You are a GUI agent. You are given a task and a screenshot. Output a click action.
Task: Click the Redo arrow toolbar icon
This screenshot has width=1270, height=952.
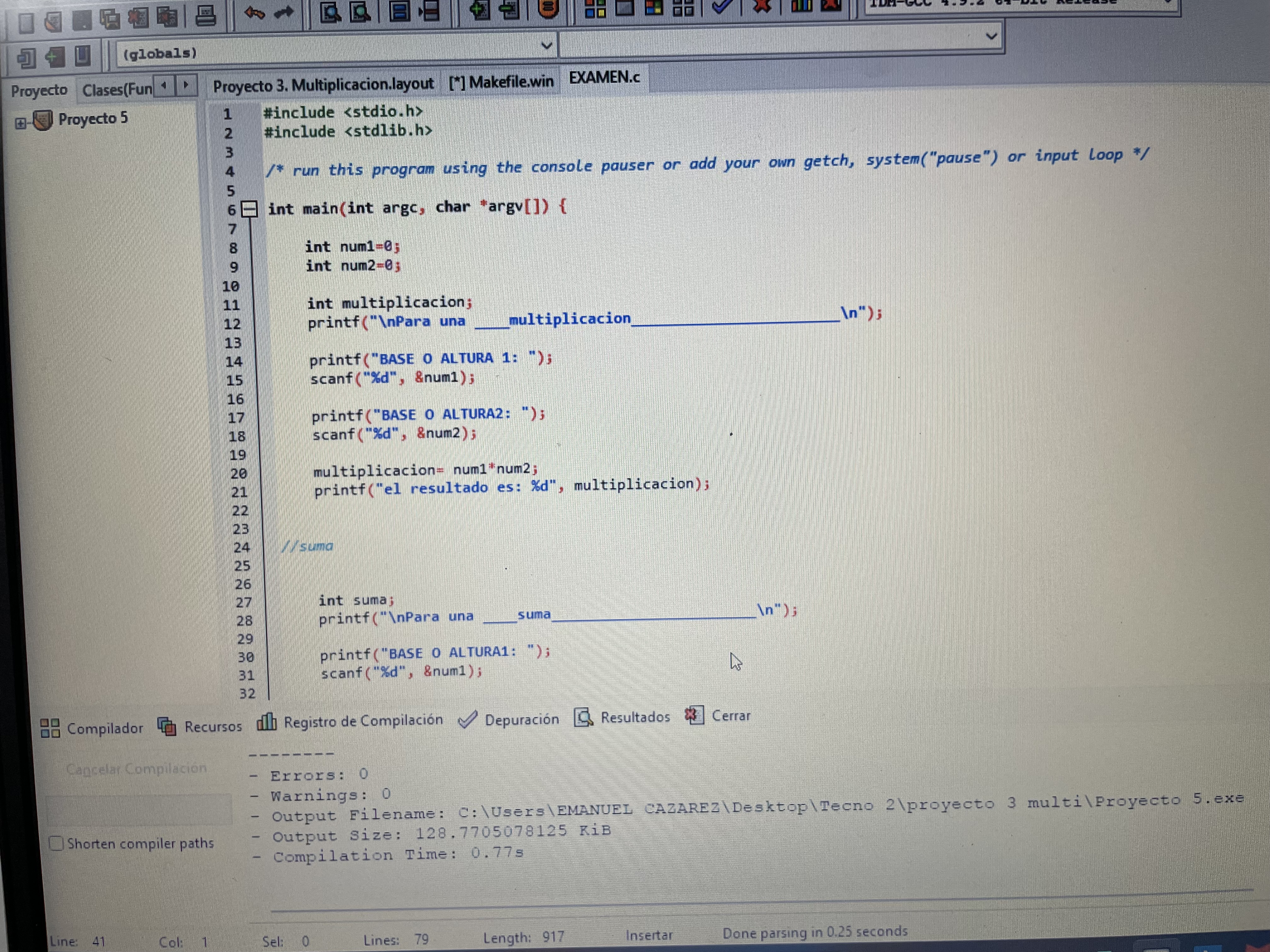tap(283, 11)
